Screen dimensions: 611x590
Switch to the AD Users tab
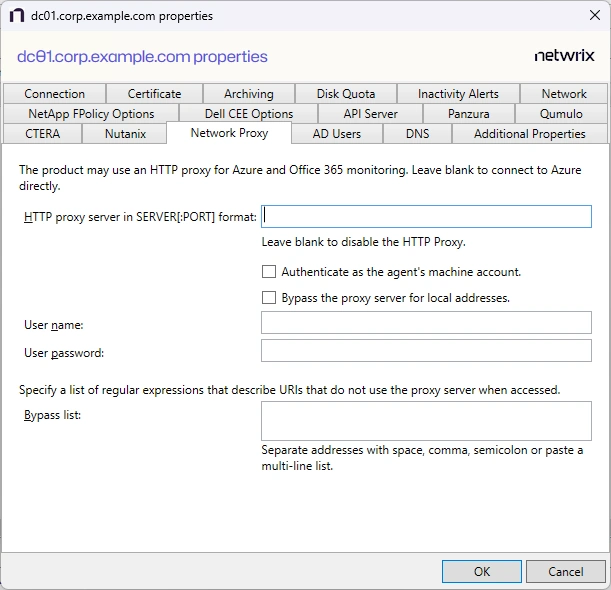(x=337, y=134)
